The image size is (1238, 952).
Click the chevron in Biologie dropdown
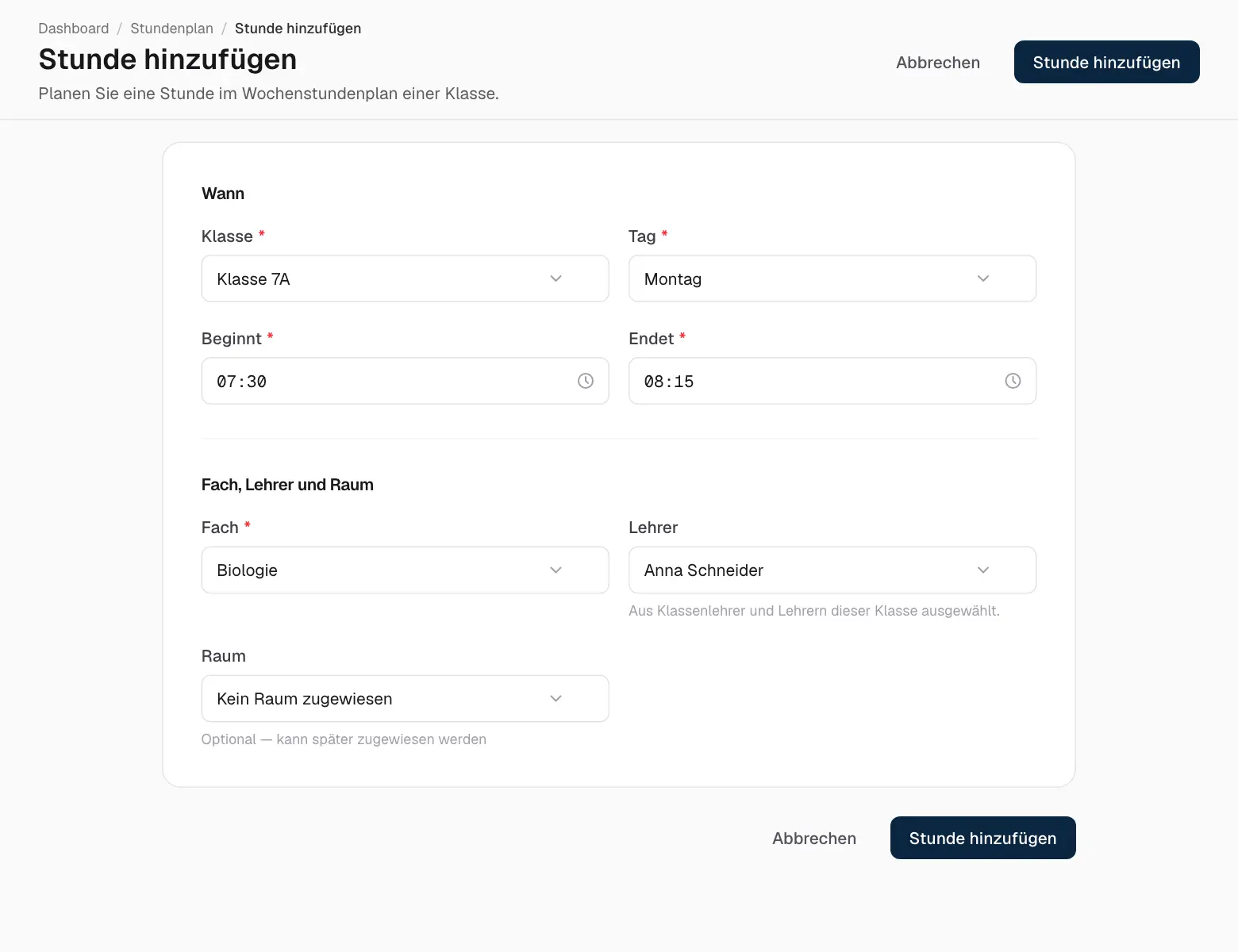click(556, 570)
